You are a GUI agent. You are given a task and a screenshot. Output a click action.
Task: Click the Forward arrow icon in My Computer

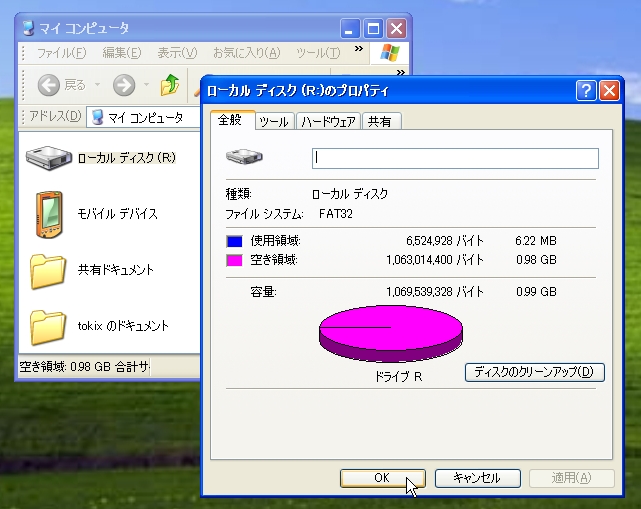pyautogui.click(x=124, y=85)
